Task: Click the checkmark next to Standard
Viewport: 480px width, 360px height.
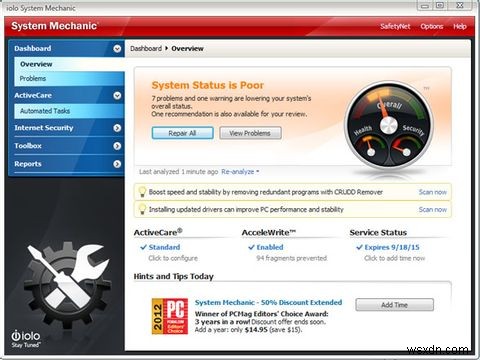Action: point(144,247)
